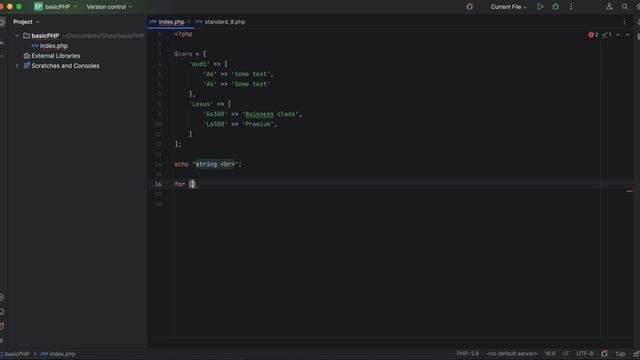Click the 16:6 caret position in status bar
Screen dimensions: 640x360
click(550, 354)
